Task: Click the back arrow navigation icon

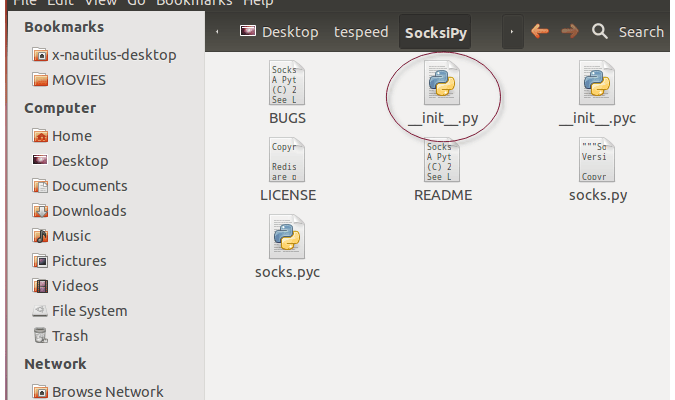Action: pyautogui.click(x=540, y=31)
